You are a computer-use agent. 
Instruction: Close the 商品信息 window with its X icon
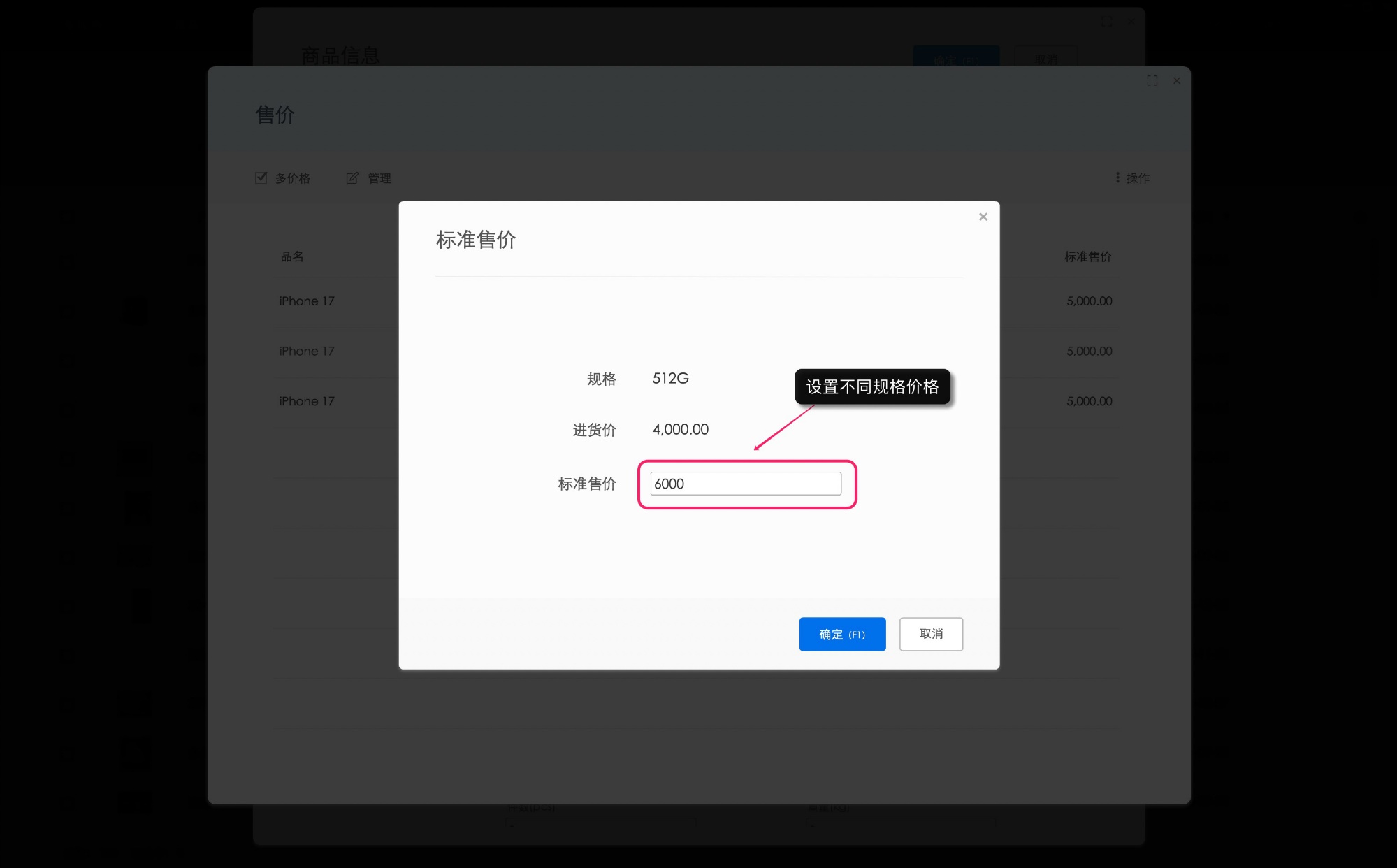point(1130,22)
